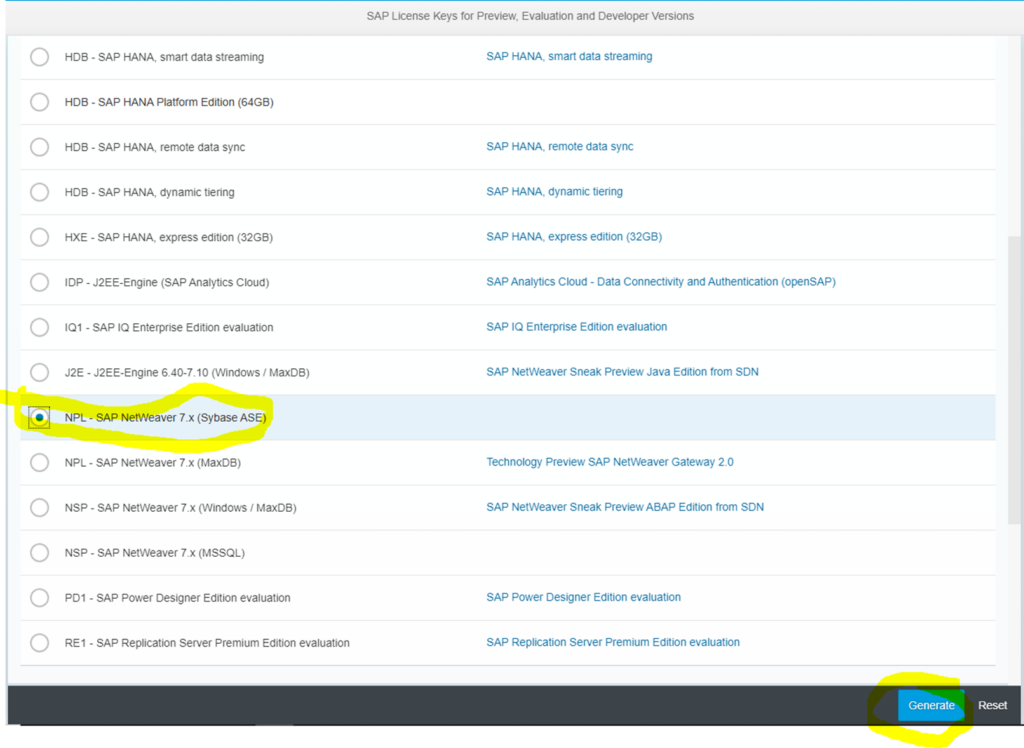Screen dimensions: 1024x748
Task: Click label RE1 - SAP Replication Server Premium
Action: (x=207, y=643)
